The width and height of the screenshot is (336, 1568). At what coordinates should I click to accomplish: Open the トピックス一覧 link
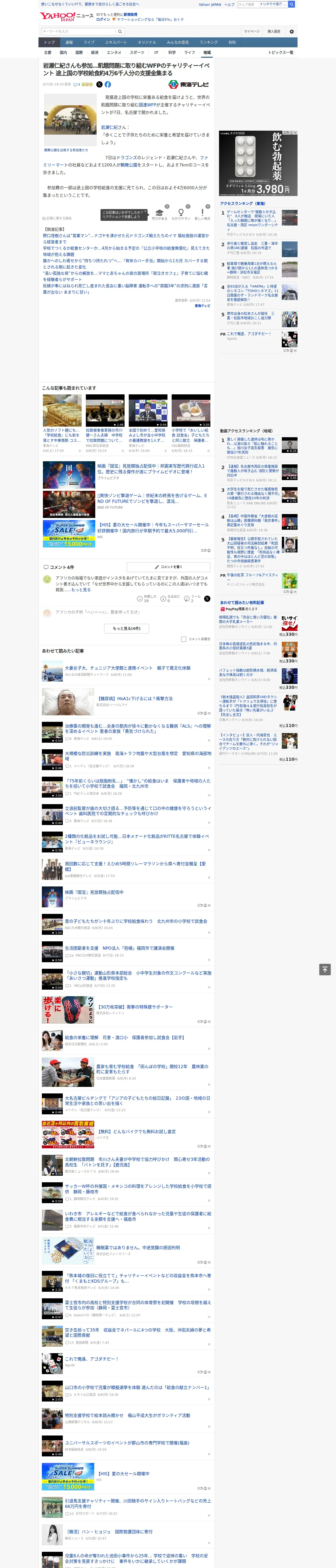coord(281,52)
